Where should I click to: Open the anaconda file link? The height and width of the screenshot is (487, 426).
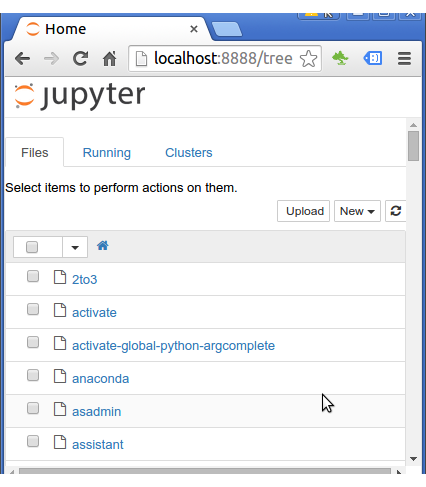point(100,379)
